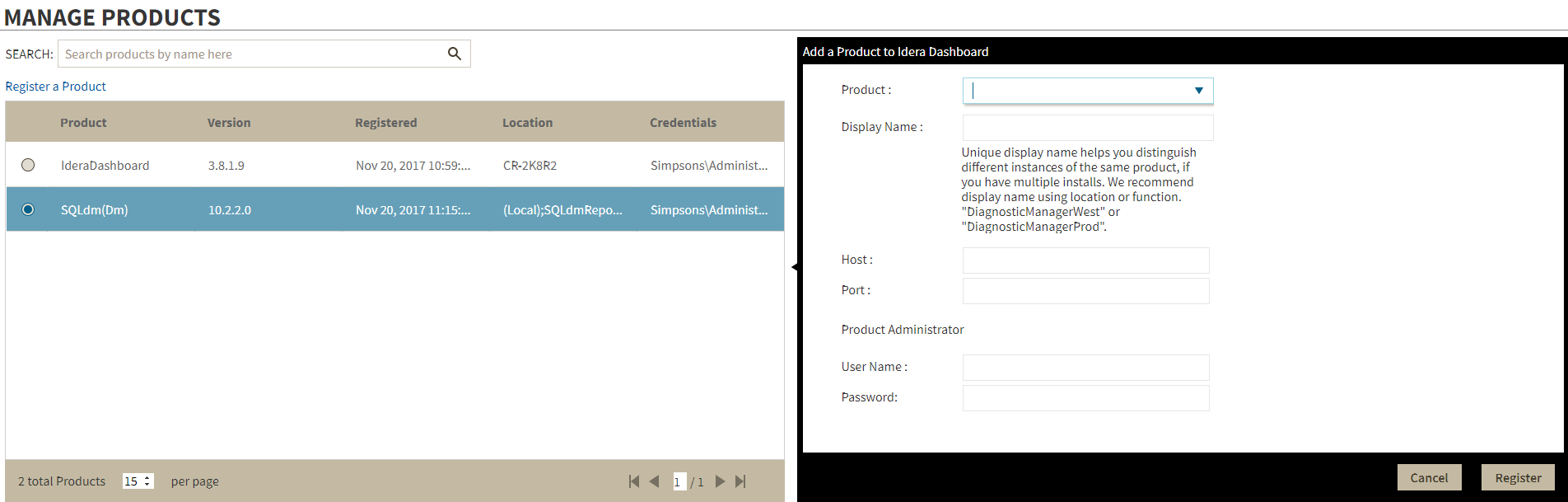Sort by the Version column header
The height and width of the screenshot is (502, 1568).
(x=229, y=123)
